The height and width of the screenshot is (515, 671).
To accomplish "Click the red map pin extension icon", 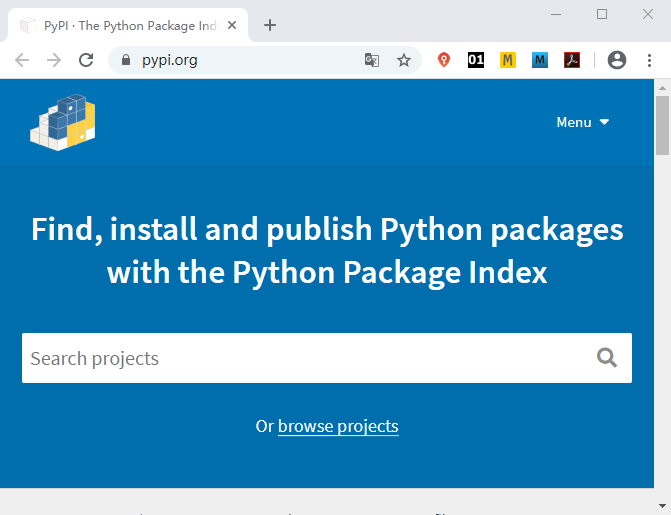I will (444, 60).
